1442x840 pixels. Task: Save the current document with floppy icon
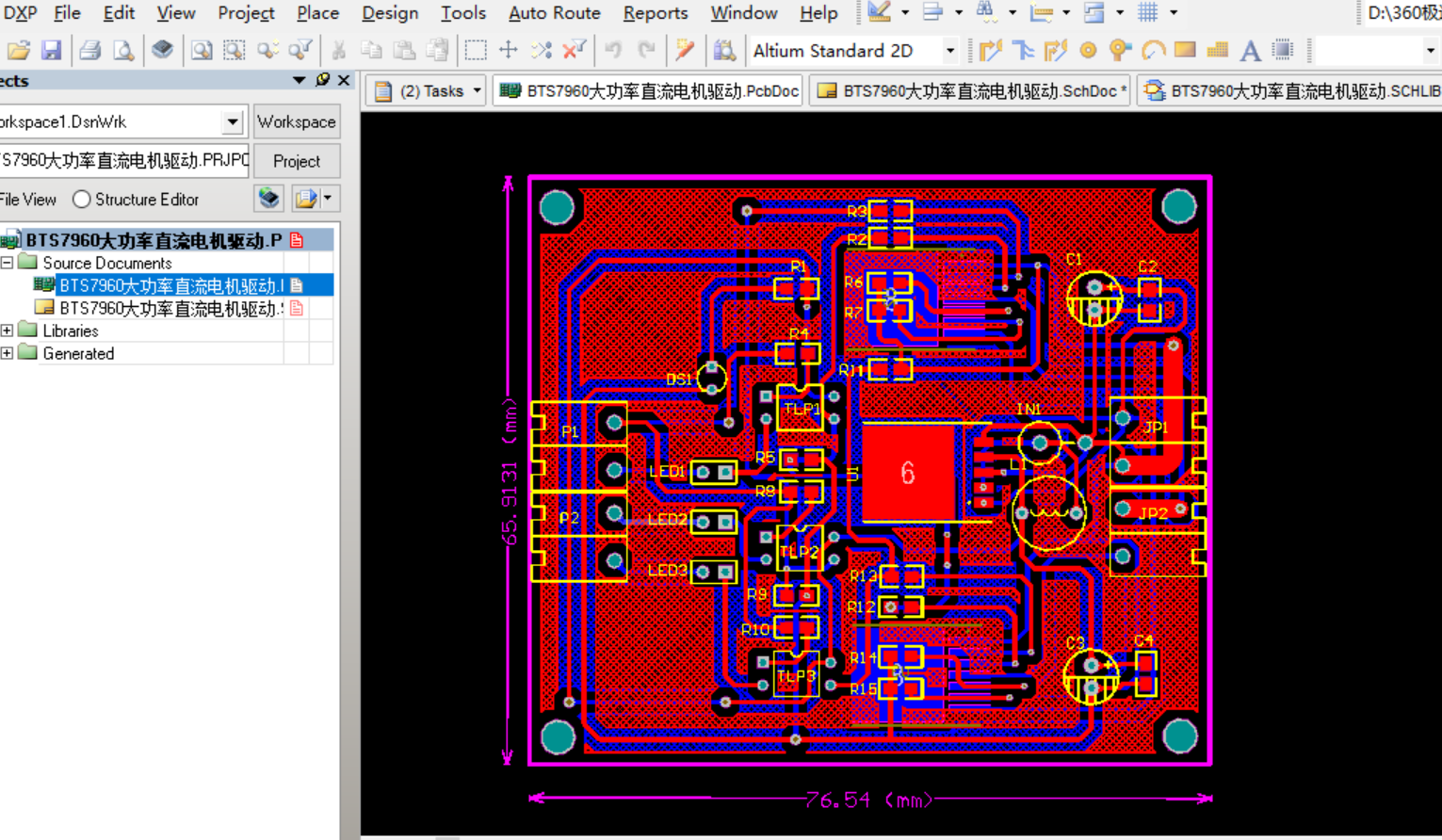click(51, 50)
